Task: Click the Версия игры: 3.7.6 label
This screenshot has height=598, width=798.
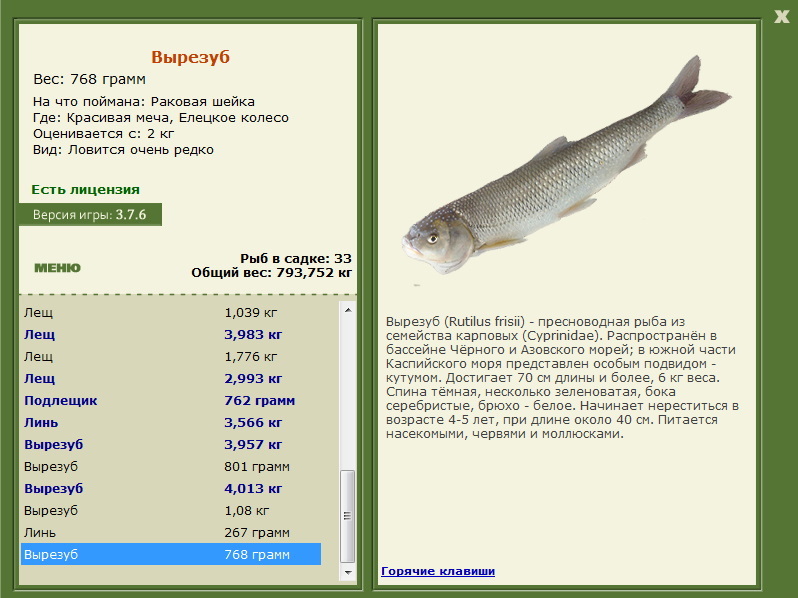Action: coord(90,215)
